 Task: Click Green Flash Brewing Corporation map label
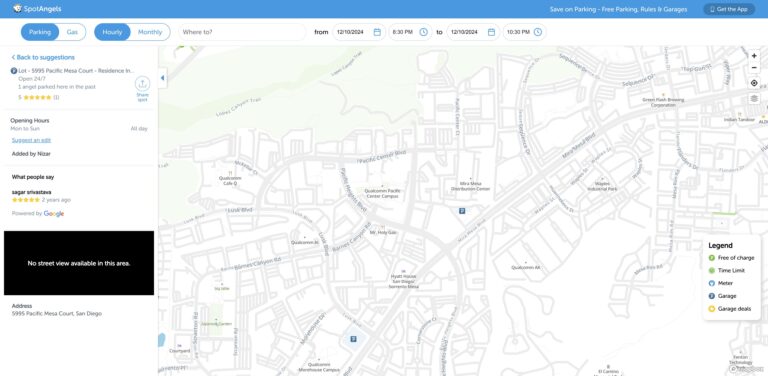663,102
